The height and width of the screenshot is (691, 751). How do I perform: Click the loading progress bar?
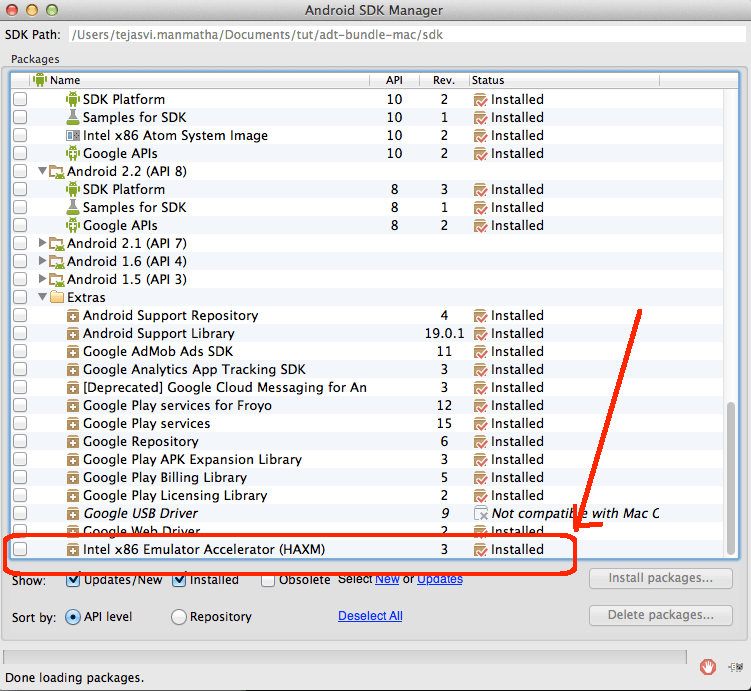pyautogui.click(x=345, y=657)
